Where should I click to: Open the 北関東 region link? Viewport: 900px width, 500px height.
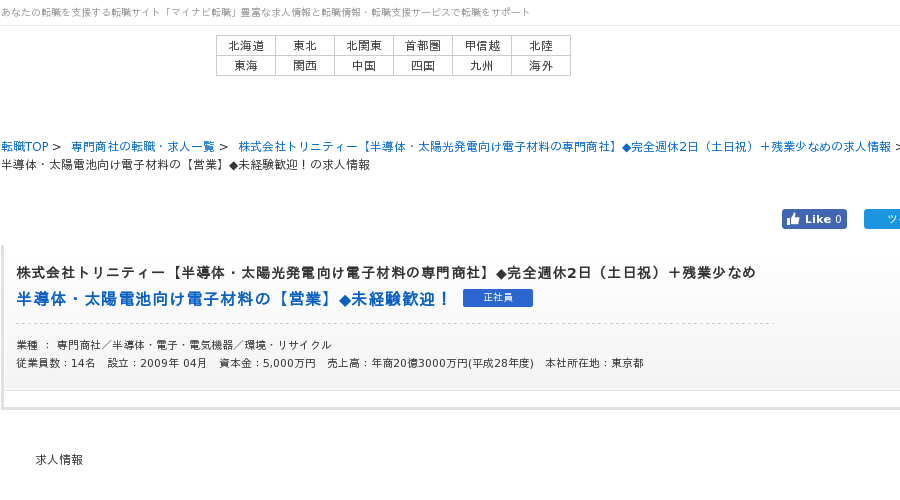tap(364, 45)
